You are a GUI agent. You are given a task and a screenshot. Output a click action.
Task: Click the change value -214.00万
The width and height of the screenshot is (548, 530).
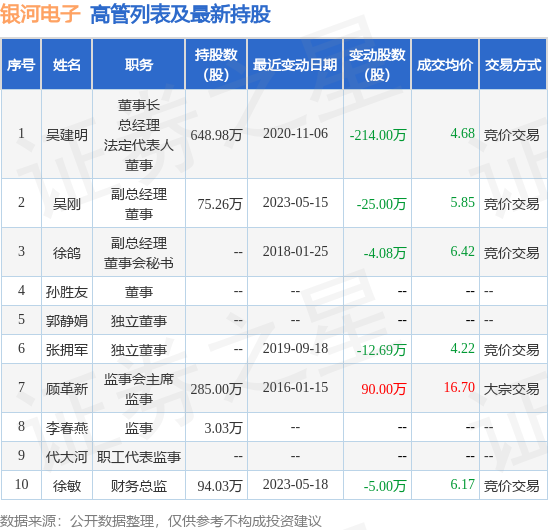(x=378, y=135)
